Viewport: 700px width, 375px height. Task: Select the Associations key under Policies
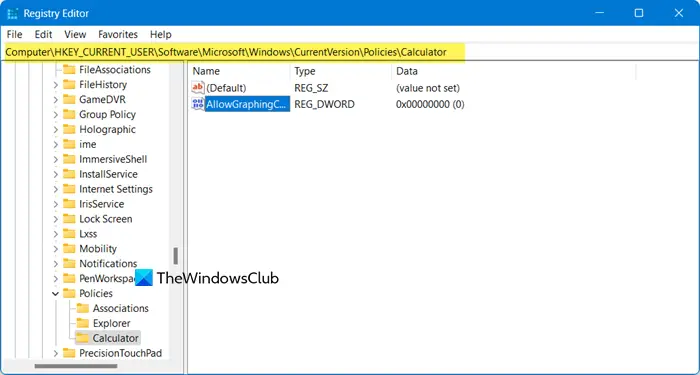coord(121,308)
